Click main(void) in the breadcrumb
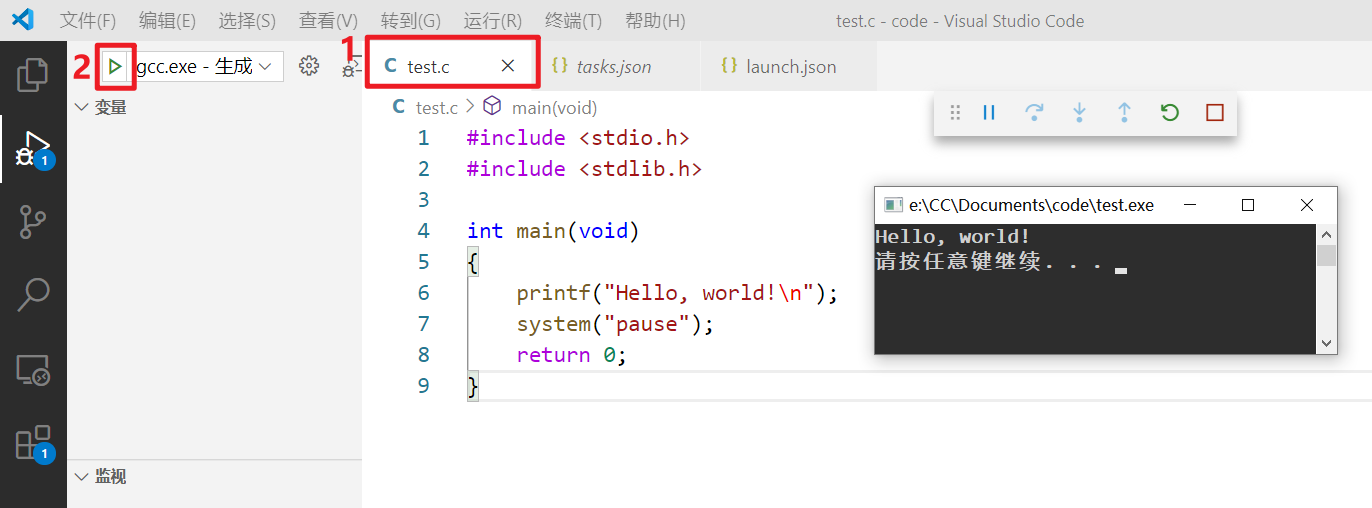This screenshot has height=508, width=1372. pos(554,107)
